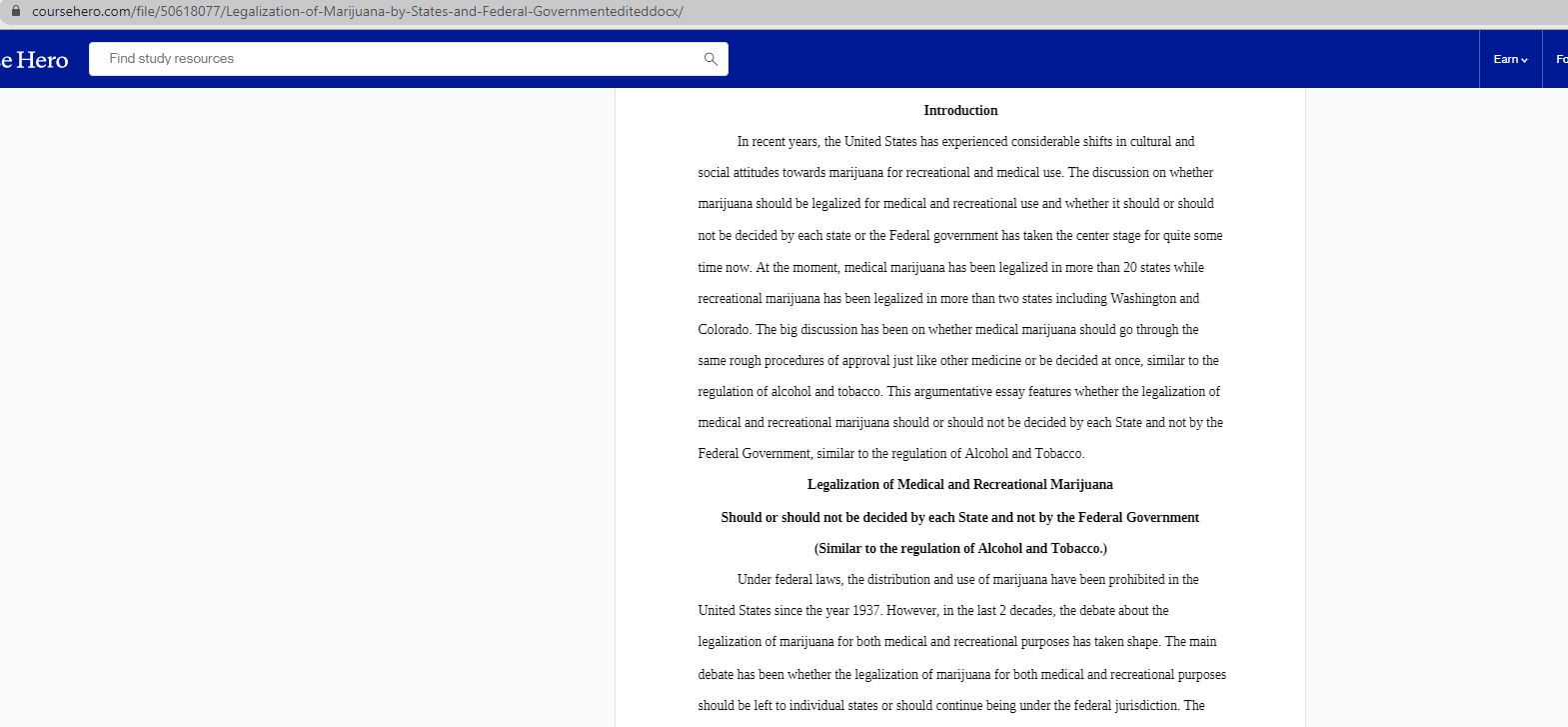Click the Course Hero logo
This screenshot has width=1568, height=727.
pyautogui.click(x=34, y=60)
